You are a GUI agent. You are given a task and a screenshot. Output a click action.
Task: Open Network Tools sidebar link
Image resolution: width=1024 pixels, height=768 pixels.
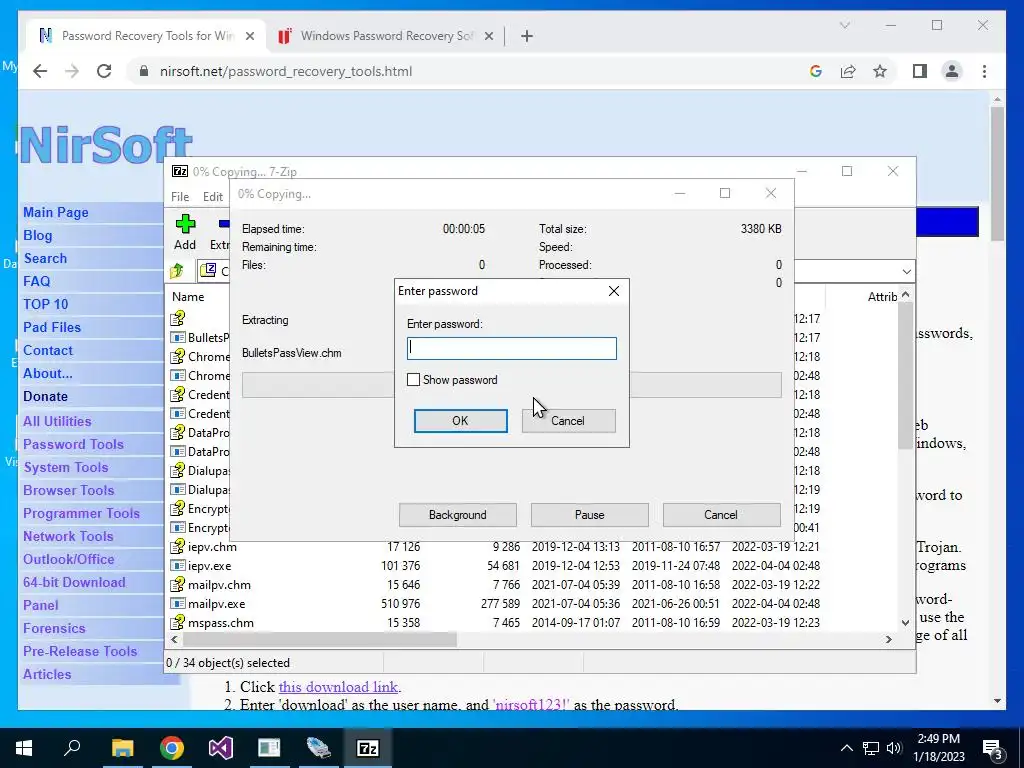(68, 536)
